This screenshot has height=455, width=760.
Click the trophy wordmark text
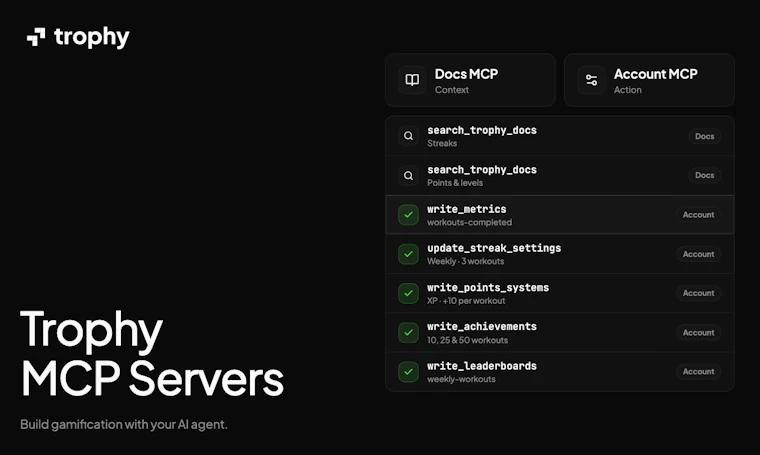click(x=92, y=37)
